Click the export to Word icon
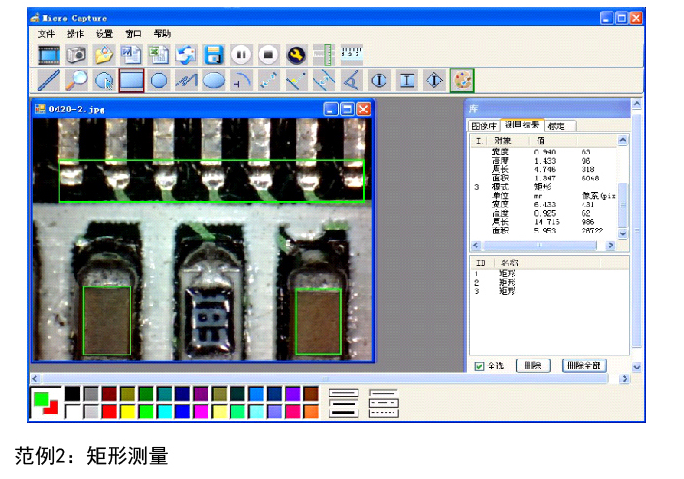This screenshot has height=479, width=684. 131,55
